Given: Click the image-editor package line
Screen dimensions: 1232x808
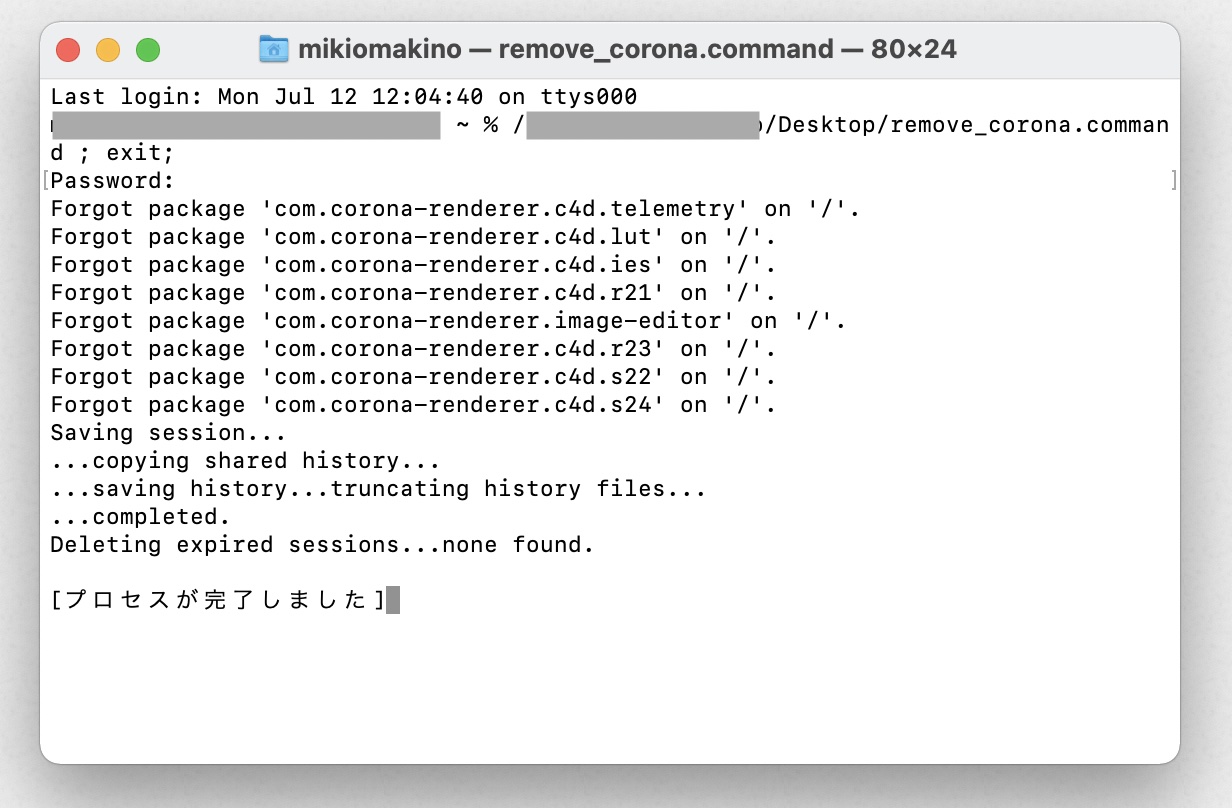Looking at the screenshot, I should pos(448,321).
